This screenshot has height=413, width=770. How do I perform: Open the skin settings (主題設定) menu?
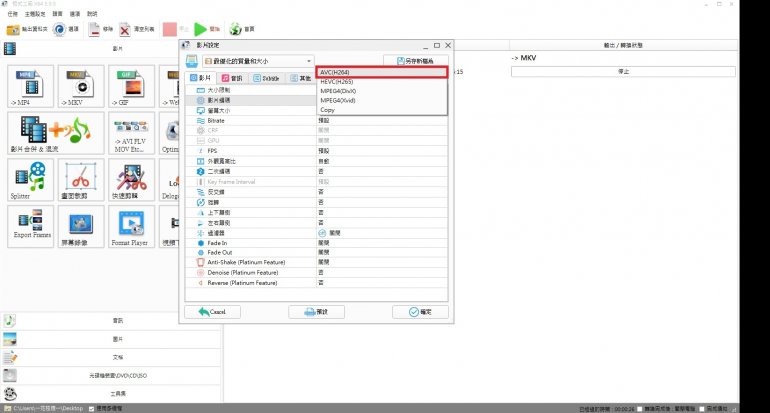point(35,14)
